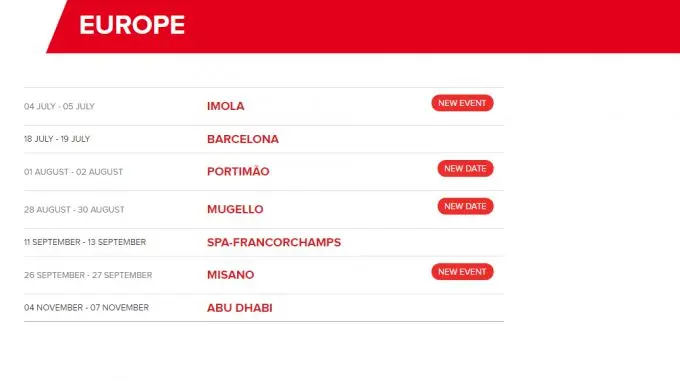Click the 28 August - 30 August date
This screenshot has width=680, height=382.
tap(74, 210)
